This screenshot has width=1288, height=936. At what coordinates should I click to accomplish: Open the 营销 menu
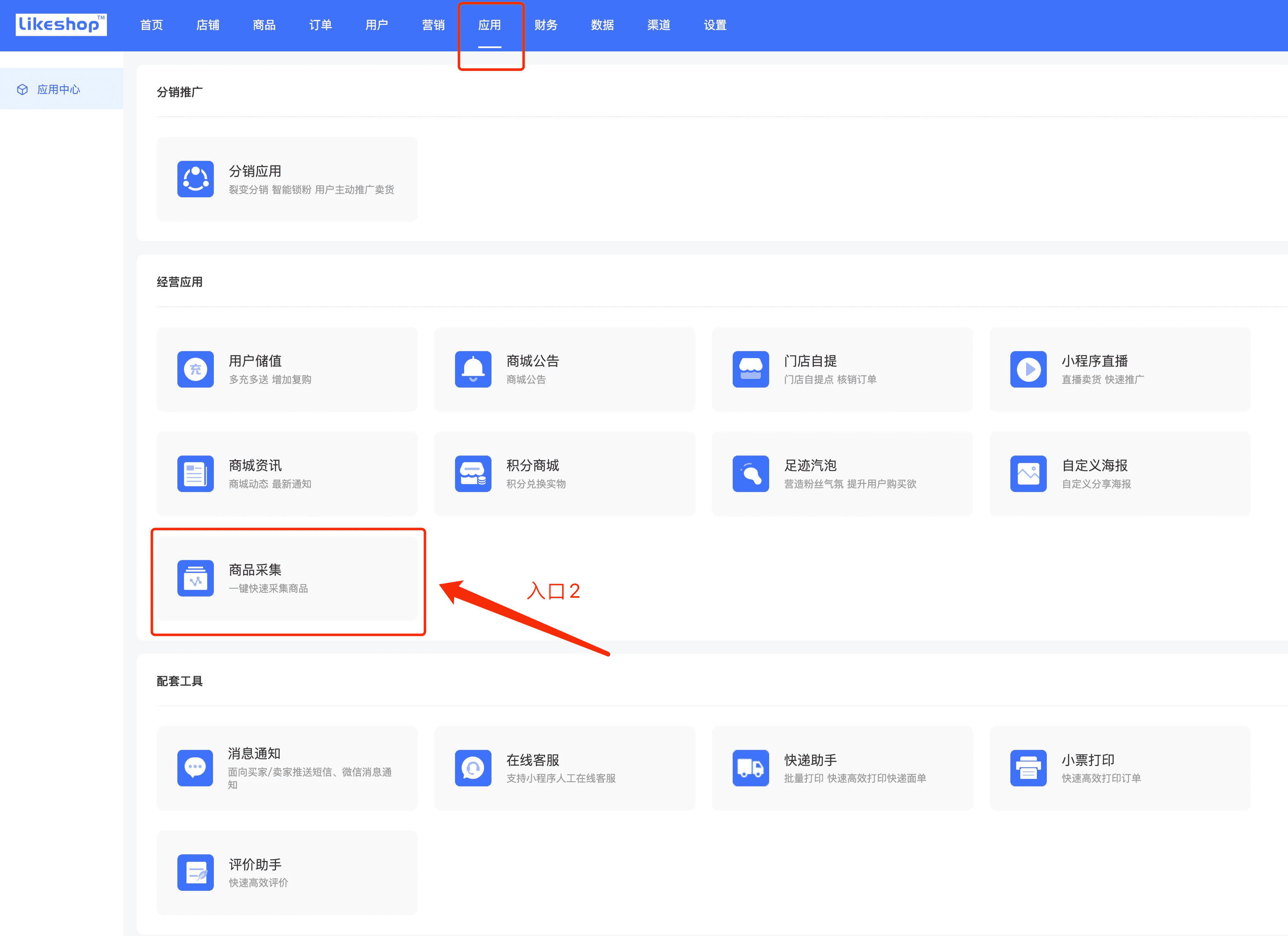coord(433,25)
